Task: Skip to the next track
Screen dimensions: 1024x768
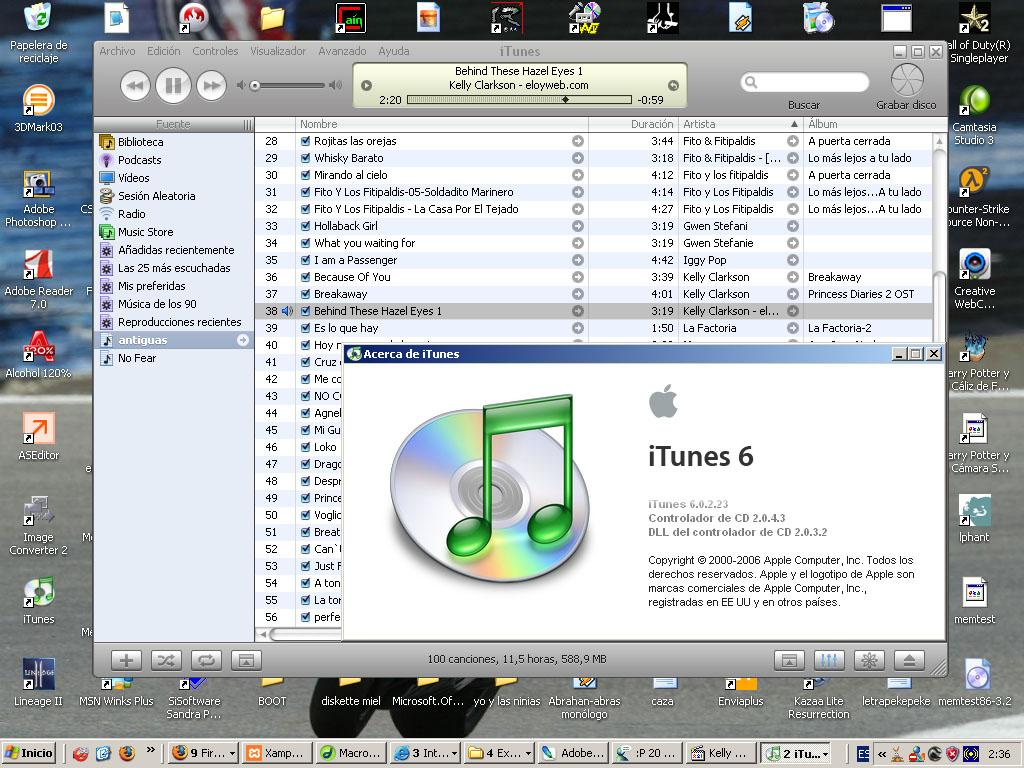Action: click(211, 86)
